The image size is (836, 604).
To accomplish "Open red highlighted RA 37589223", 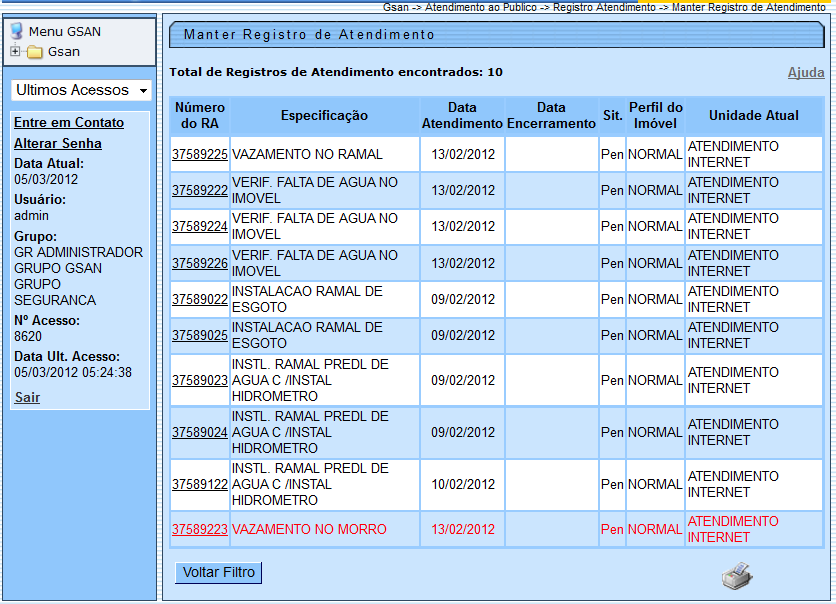I will 200,529.
